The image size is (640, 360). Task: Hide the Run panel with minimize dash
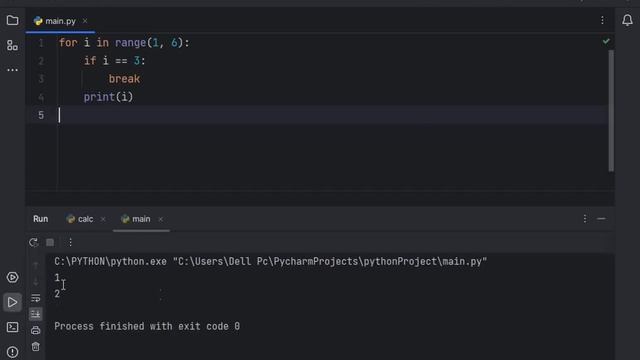(601, 219)
